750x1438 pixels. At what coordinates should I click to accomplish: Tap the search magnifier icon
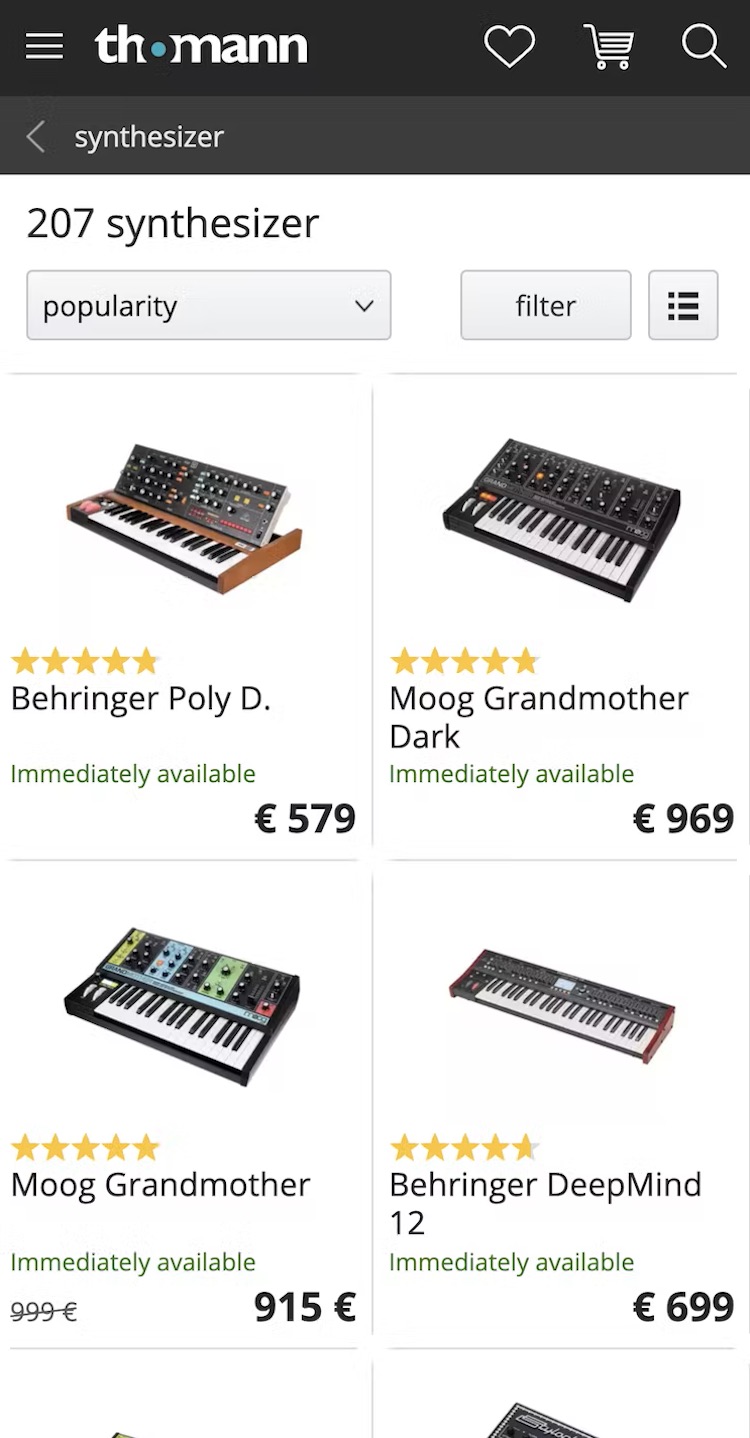pos(703,47)
